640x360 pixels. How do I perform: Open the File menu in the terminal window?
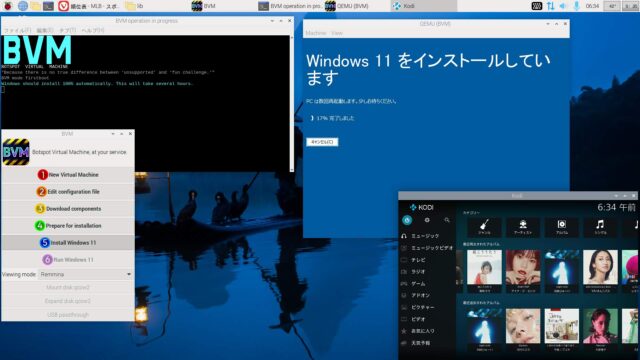[x=17, y=31]
